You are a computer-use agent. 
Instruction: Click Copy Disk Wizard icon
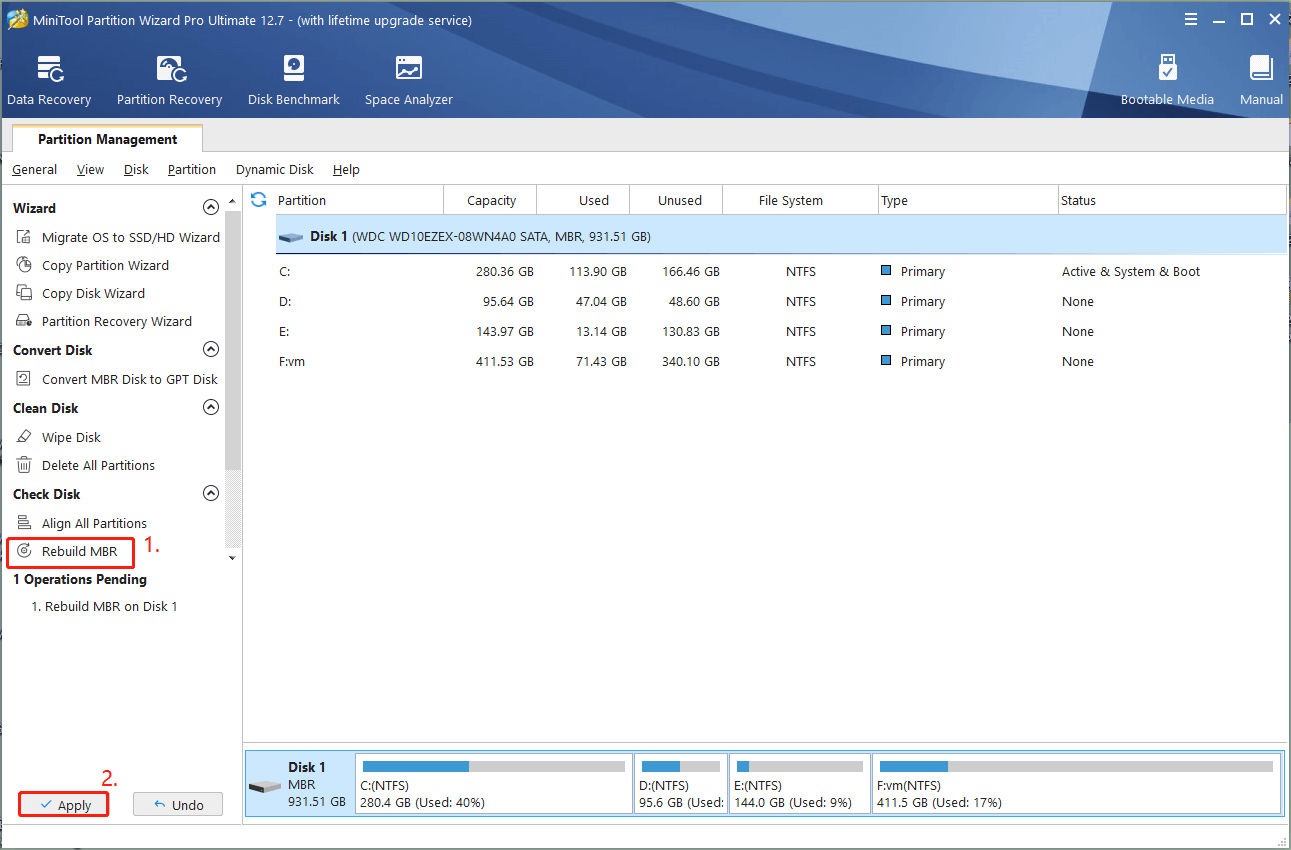coord(24,293)
